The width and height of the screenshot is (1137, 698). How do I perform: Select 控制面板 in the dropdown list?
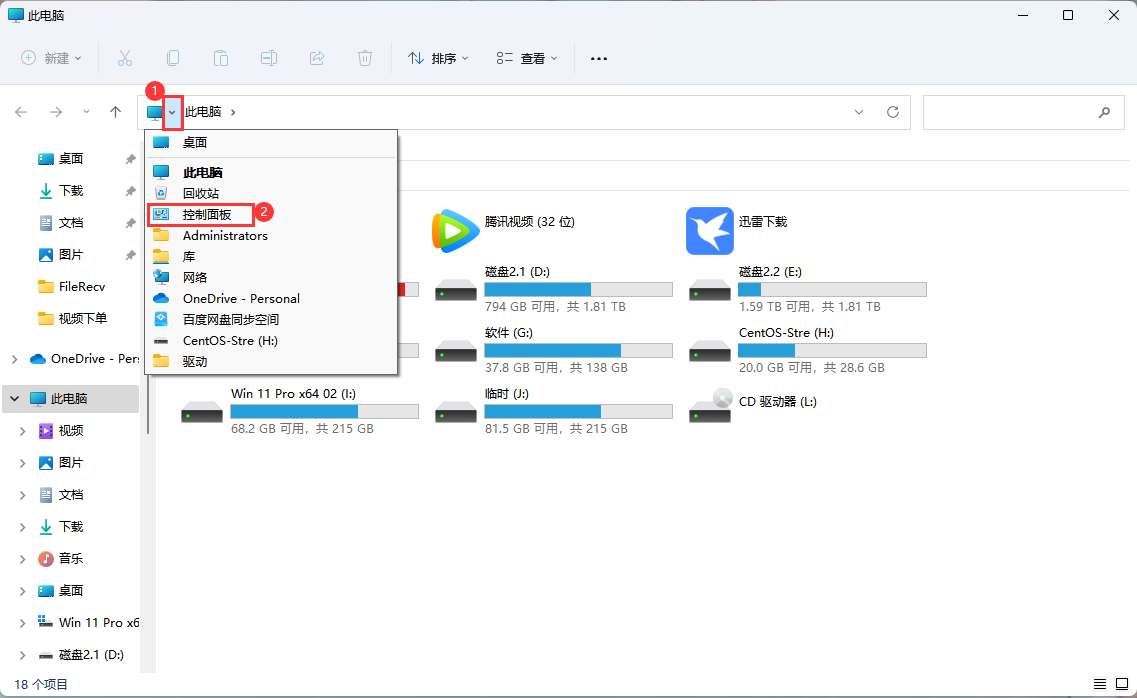pos(271,215)
